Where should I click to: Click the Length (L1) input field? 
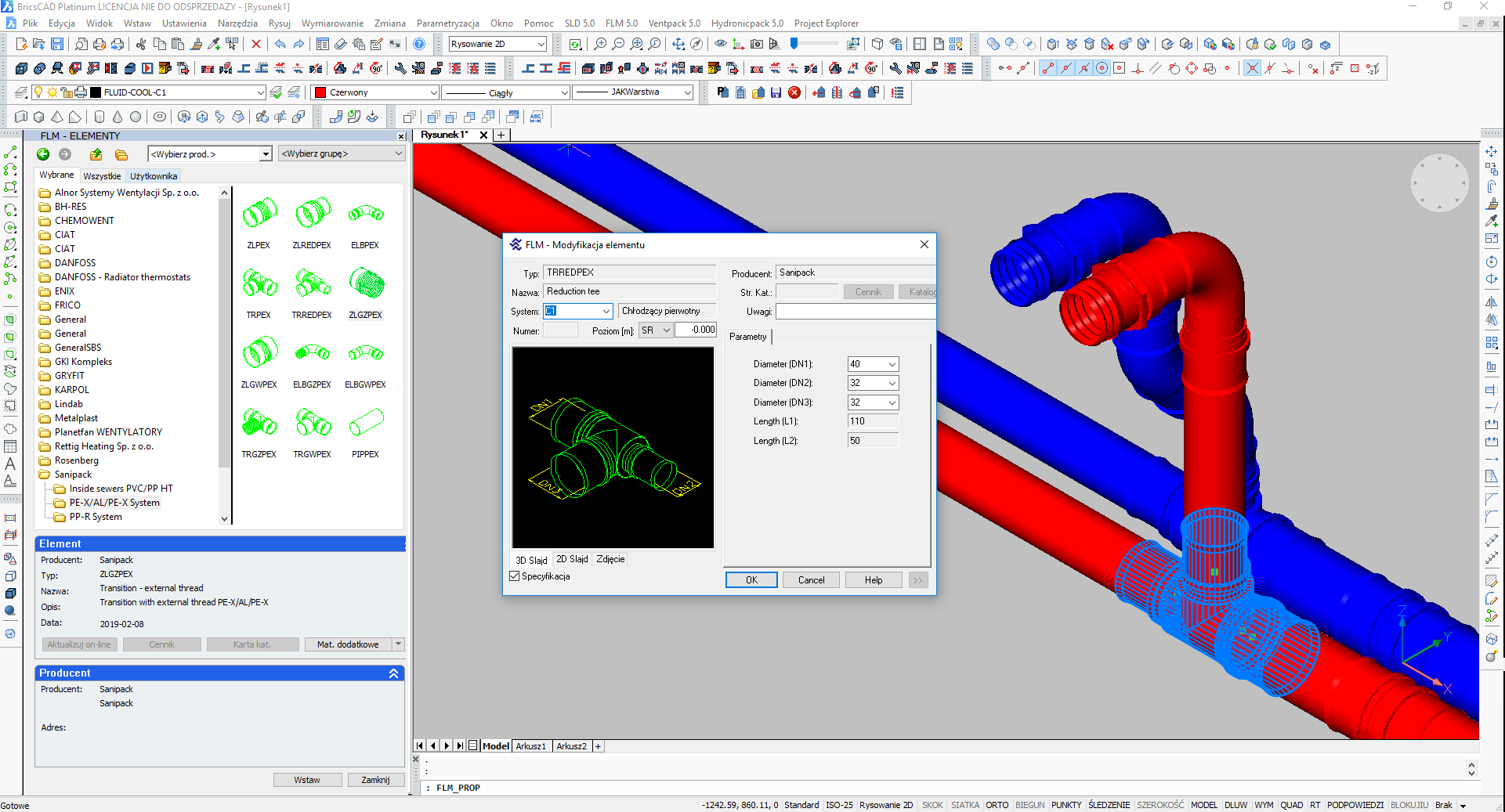[x=872, y=421]
